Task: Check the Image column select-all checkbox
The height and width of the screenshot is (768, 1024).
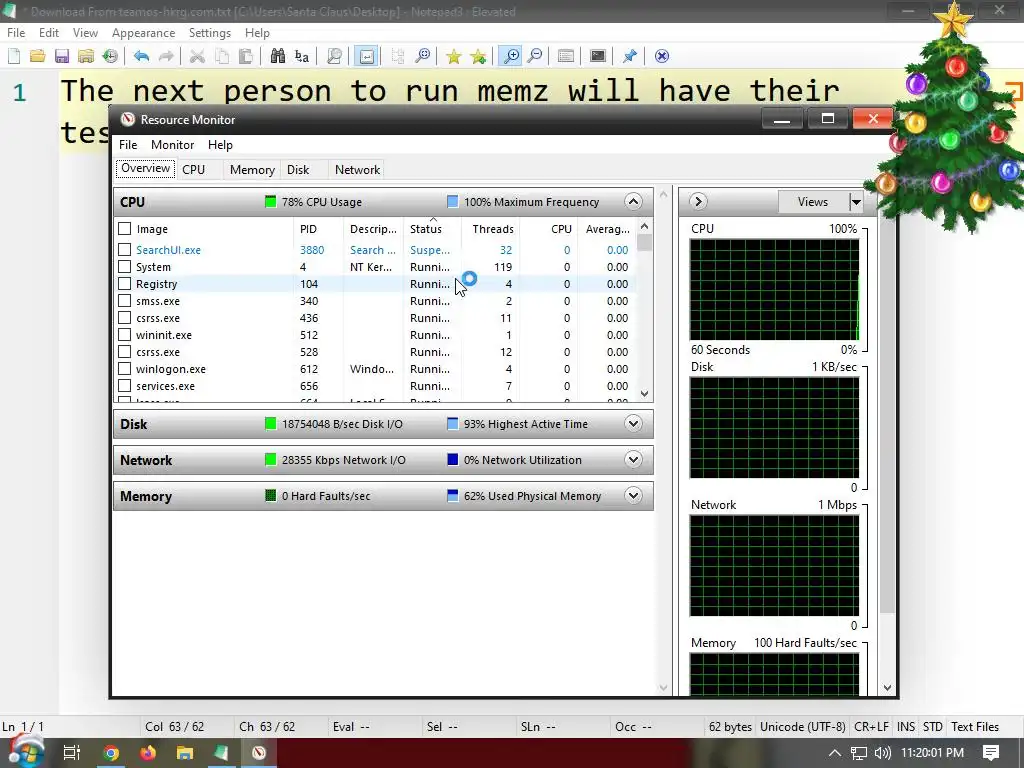Action: click(124, 229)
